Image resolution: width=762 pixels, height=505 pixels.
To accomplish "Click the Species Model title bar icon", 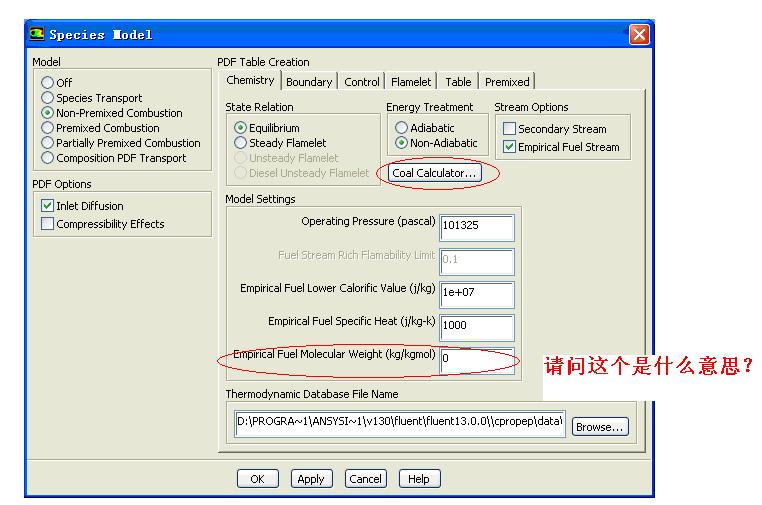I will pyautogui.click(x=39, y=34).
